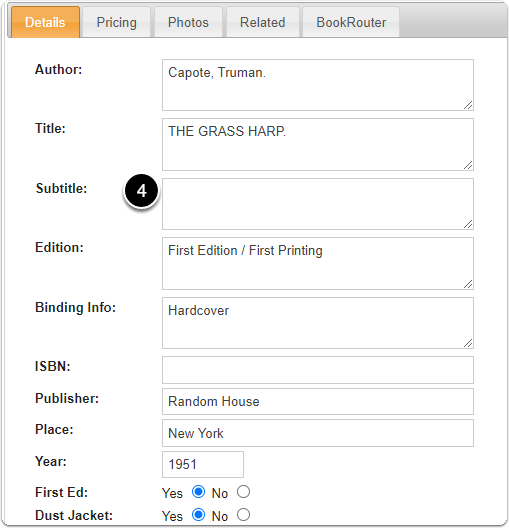Click the empty ISBN field
The height and width of the screenshot is (528, 509).
pyautogui.click(x=318, y=370)
